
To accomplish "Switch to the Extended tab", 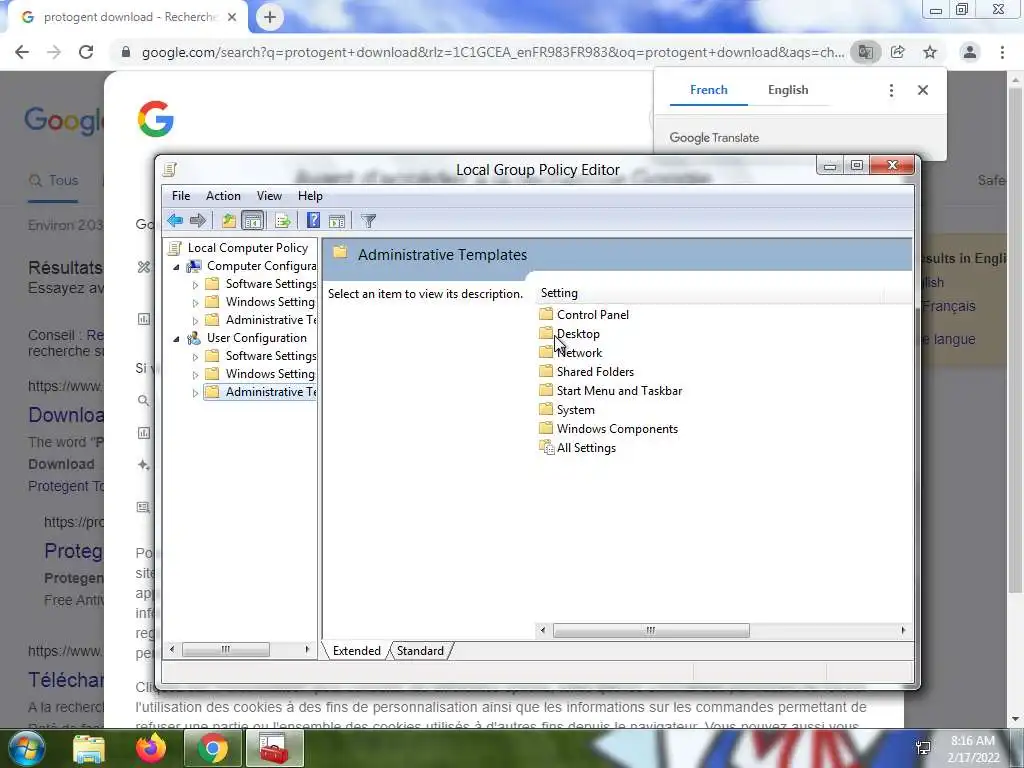I will pyautogui.click(x=357, y=650).
